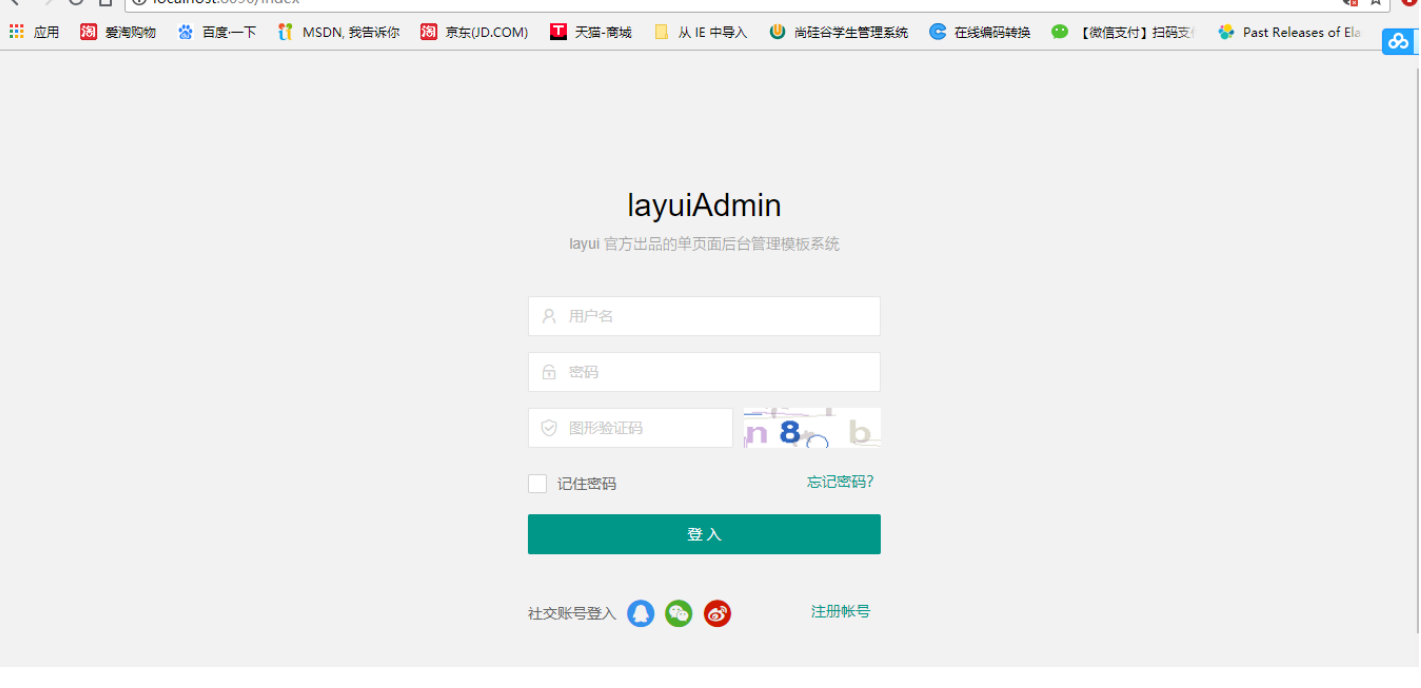Click the 社交账号登入 label
Viewport: 1421px width, 688px height.
[x=572, y=614]
